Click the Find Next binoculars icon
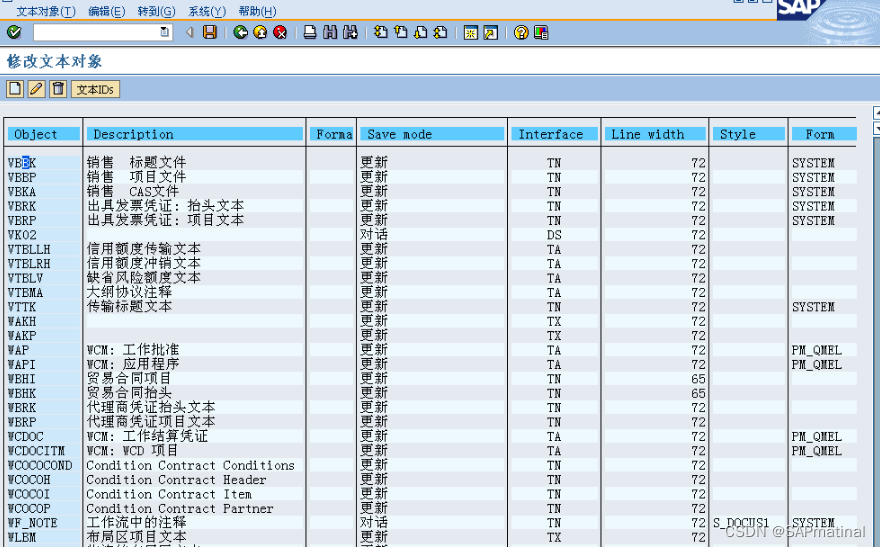Screen dimensions: 880x547 (x=350, y=33)
